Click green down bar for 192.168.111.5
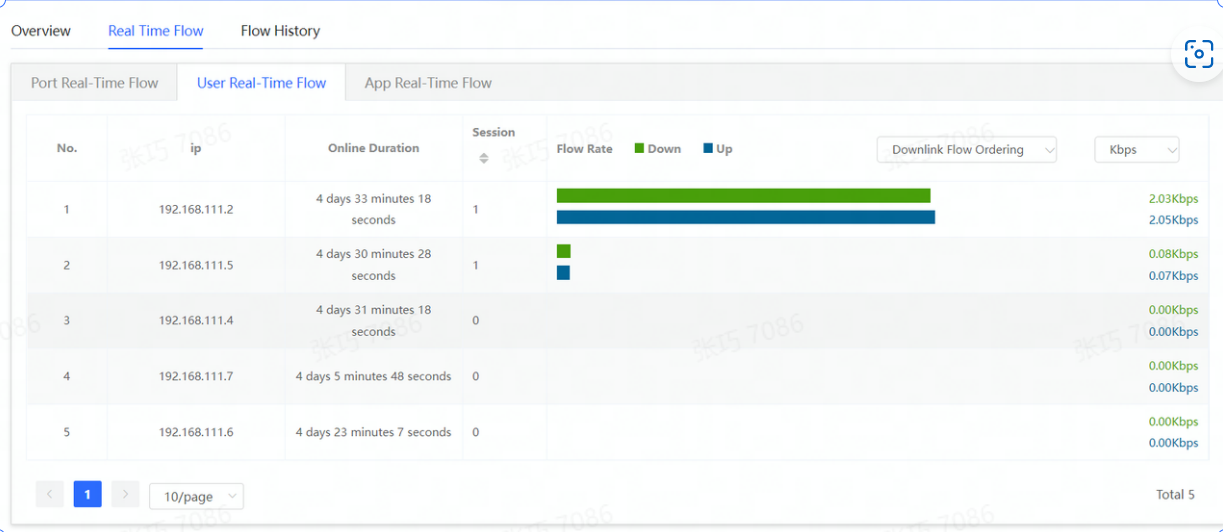 (x=564, y=251)
